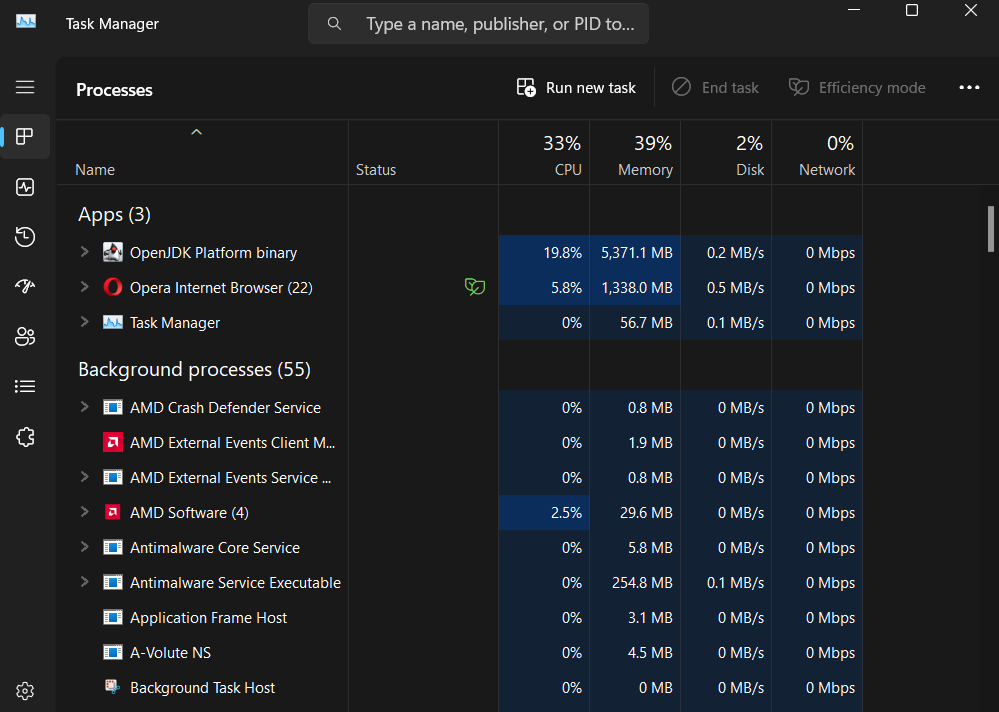Sort processes by the Name column
The image size is (999, 712).
(x=203, y=153)
